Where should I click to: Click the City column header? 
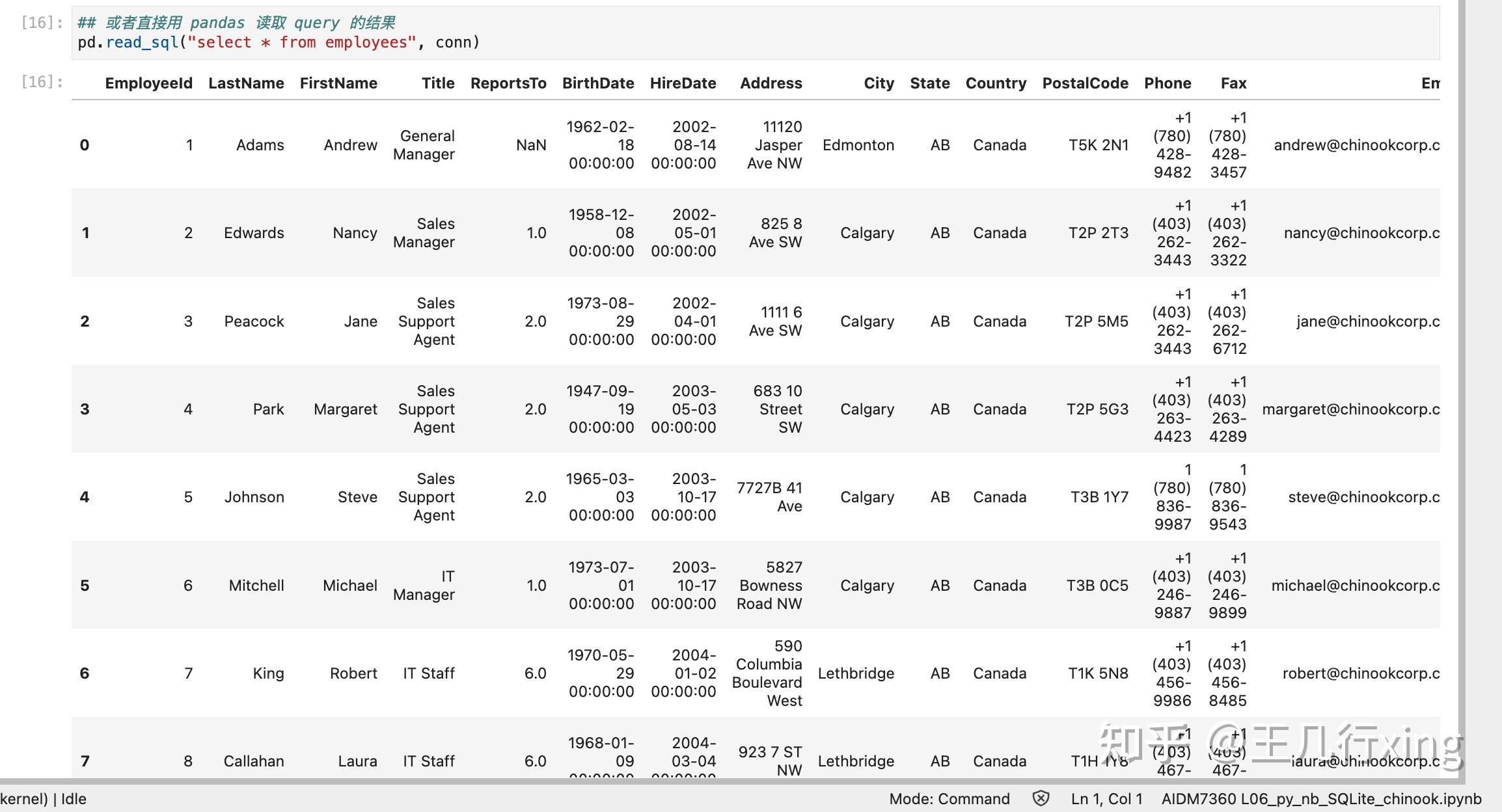879,83
